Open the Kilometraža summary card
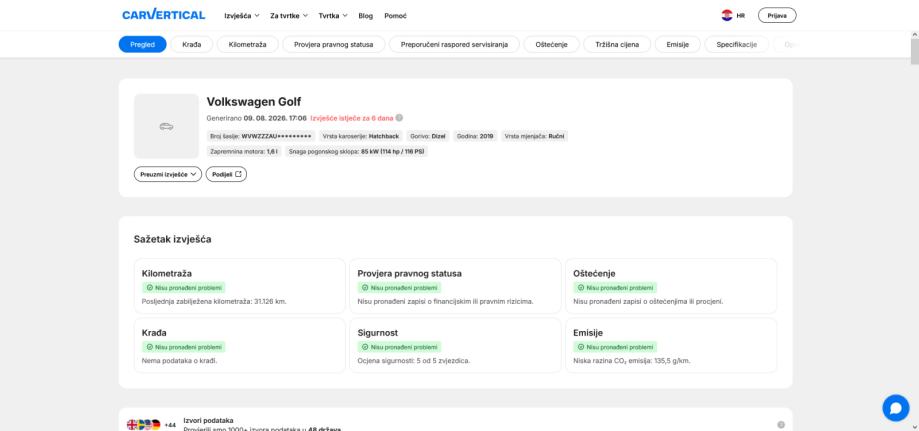This screenshot has height=431, width=919. (240, 286)
